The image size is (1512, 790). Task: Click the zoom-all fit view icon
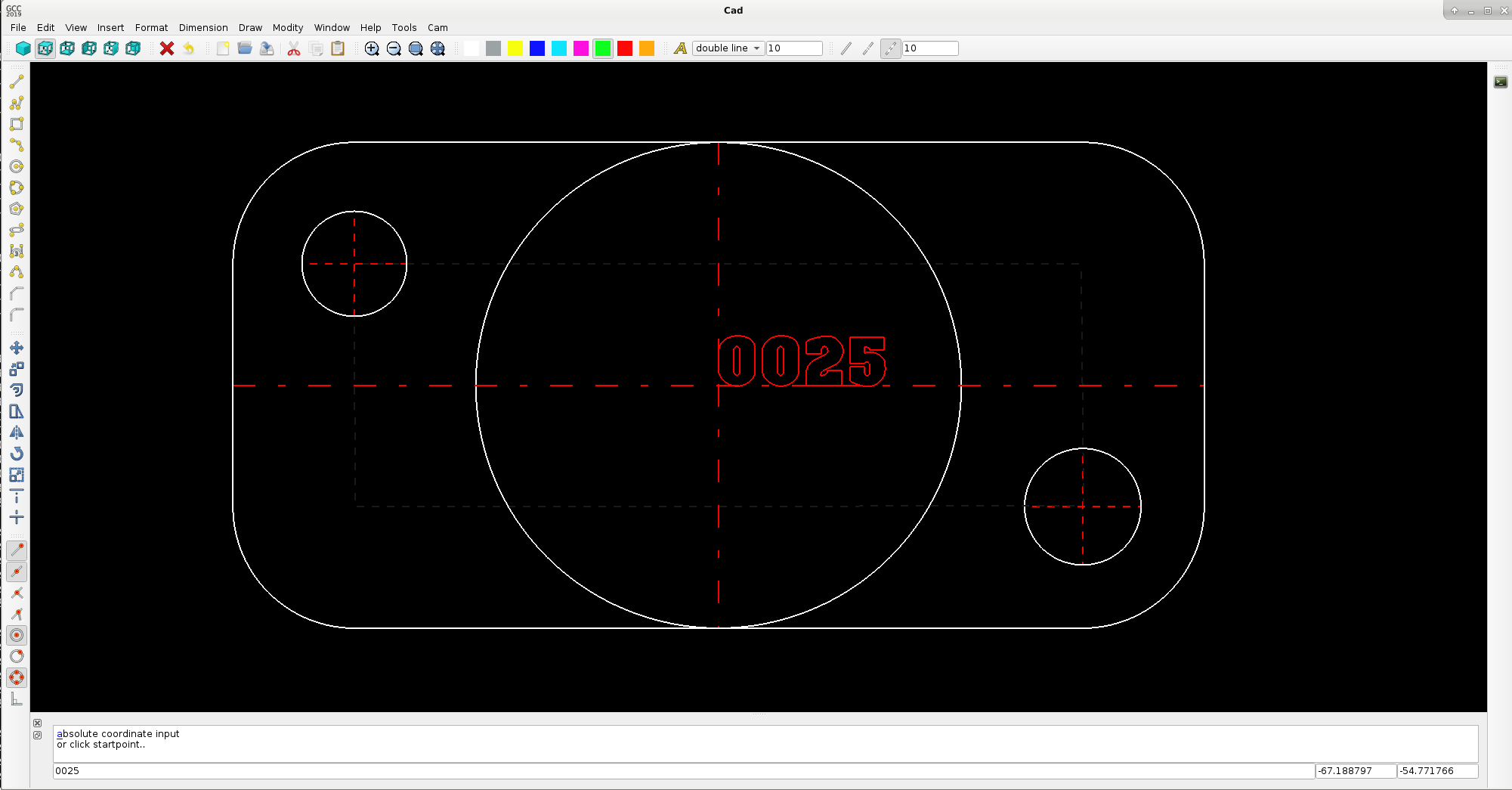438,48
